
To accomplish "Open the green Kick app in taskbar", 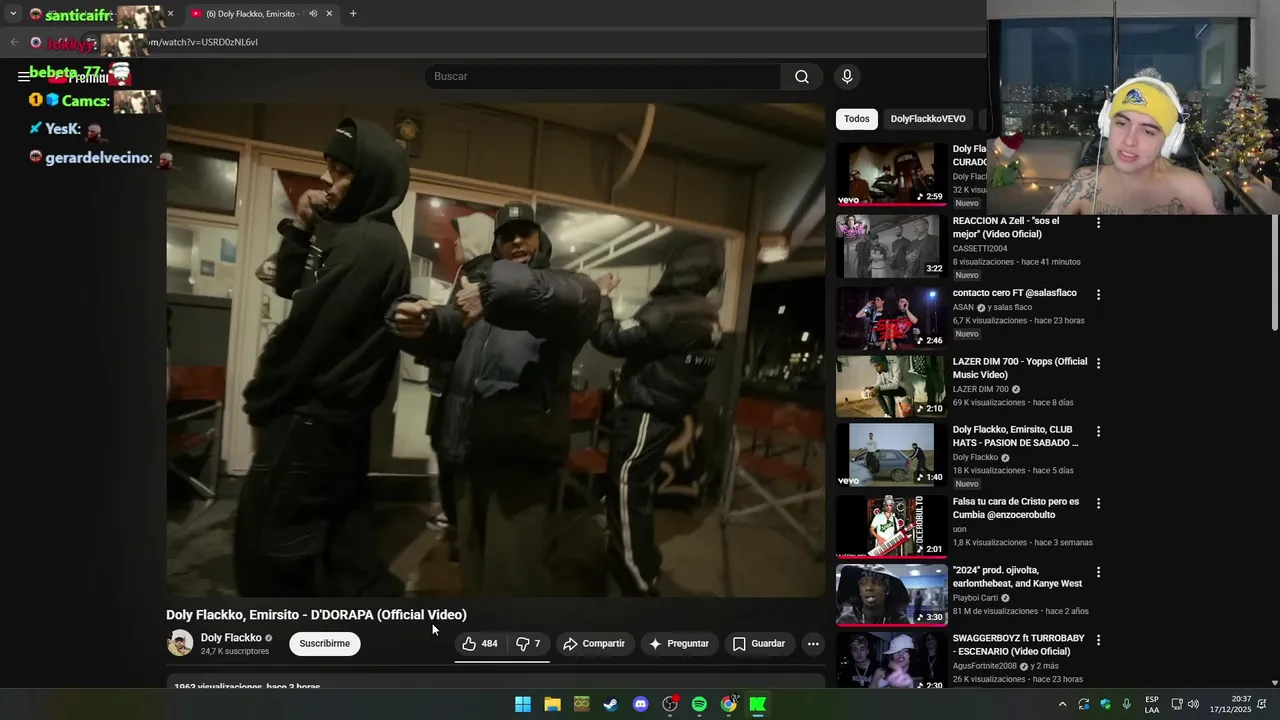I will click(758, 705).
